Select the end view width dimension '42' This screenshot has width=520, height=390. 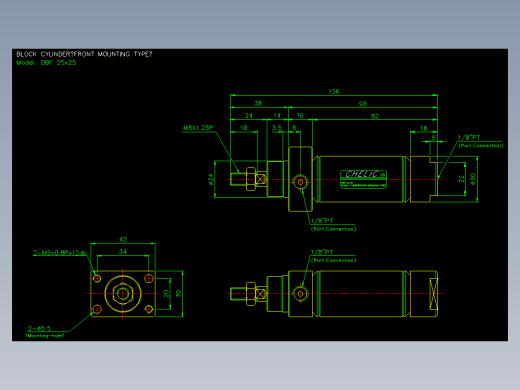pos(123,239)
